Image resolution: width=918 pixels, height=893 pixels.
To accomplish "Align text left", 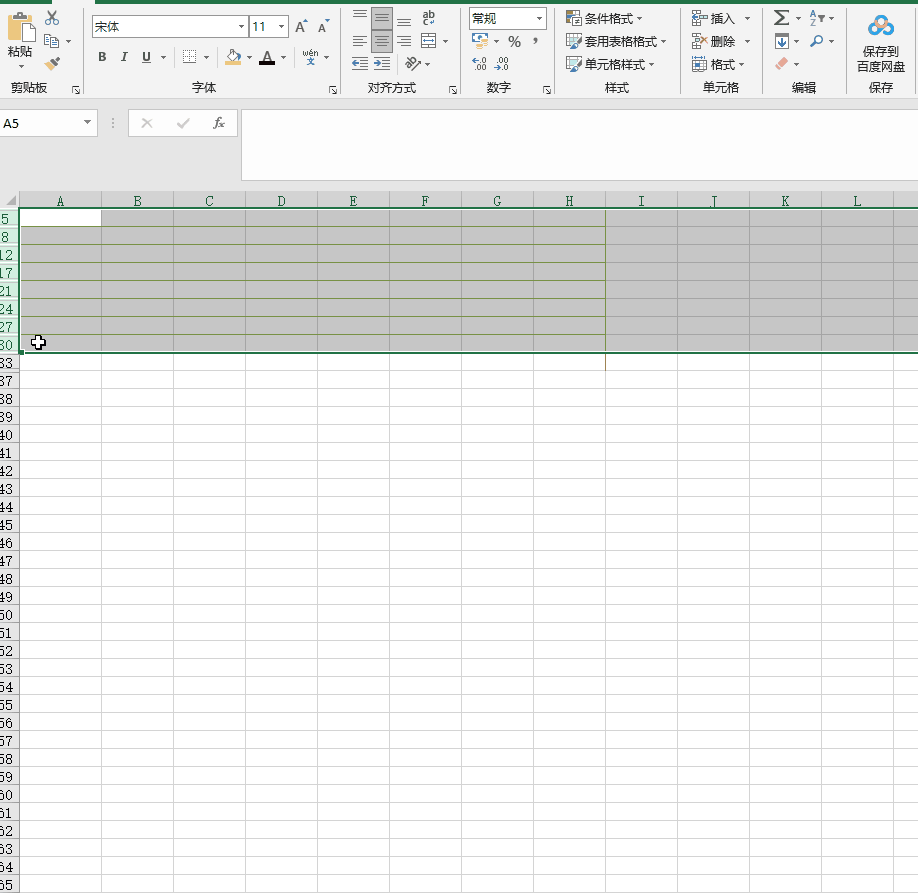I will click(359, 41).
